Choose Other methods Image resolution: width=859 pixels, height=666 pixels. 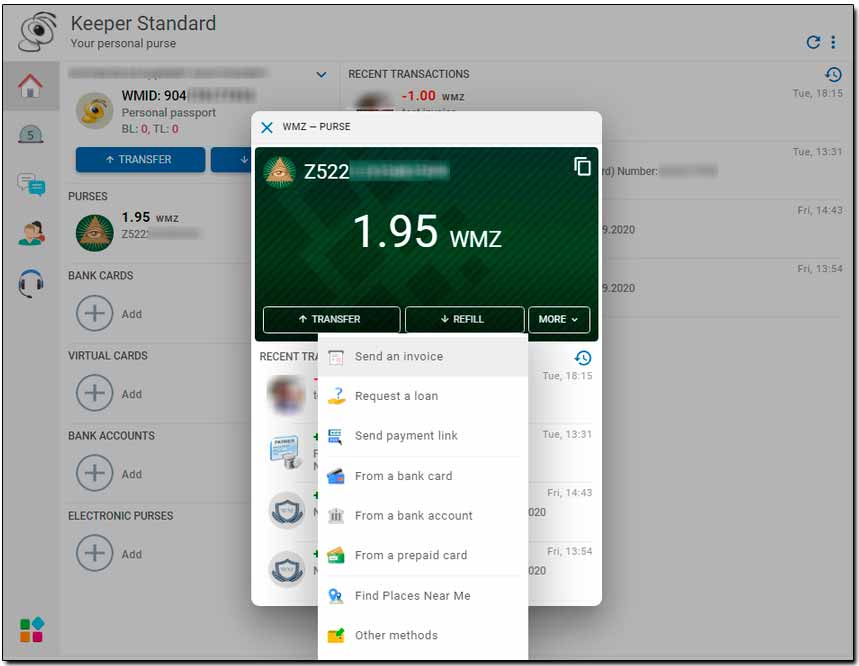[422, 635]
